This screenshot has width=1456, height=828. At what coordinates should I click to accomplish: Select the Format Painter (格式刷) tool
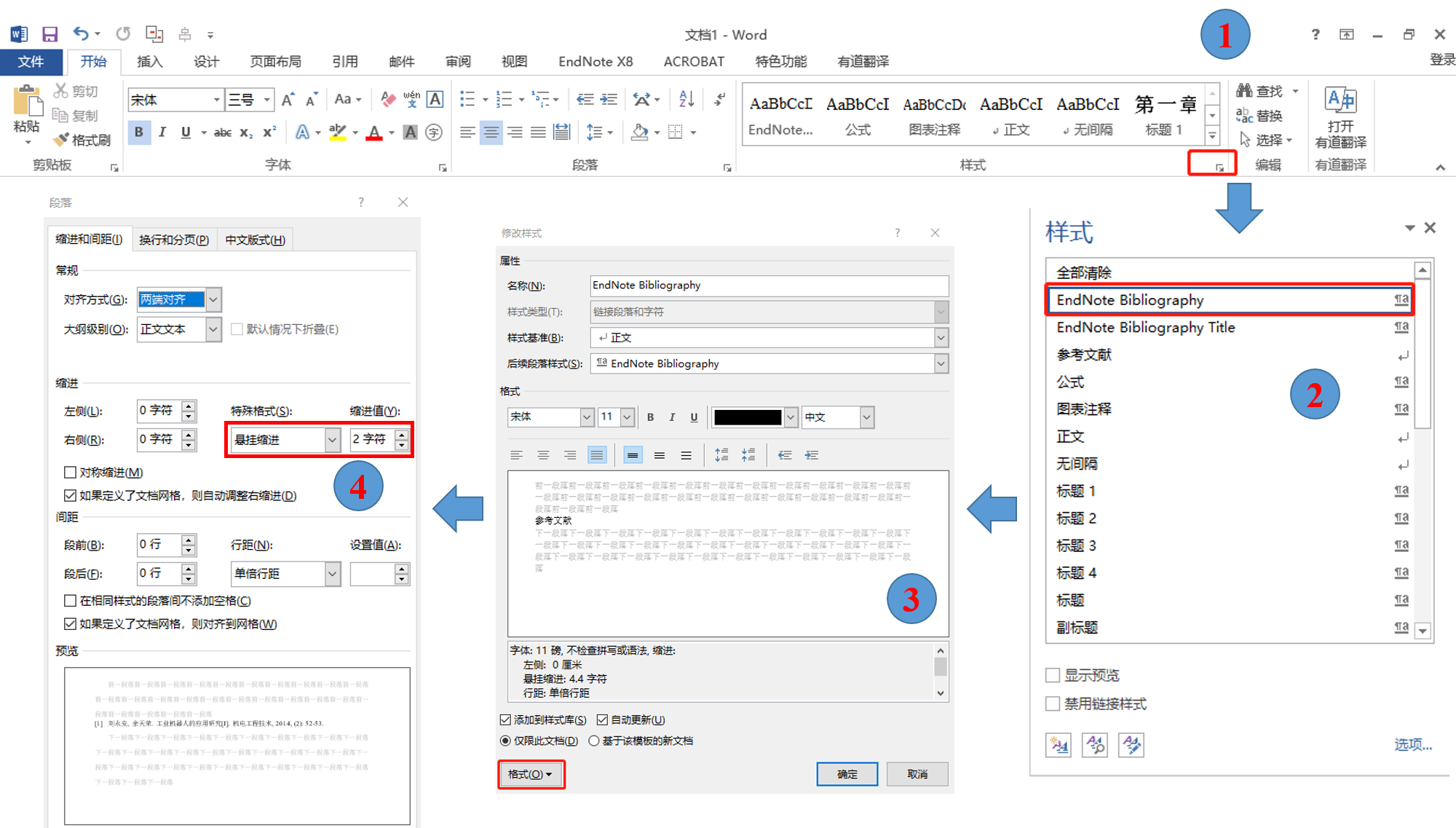coord(82,140)
